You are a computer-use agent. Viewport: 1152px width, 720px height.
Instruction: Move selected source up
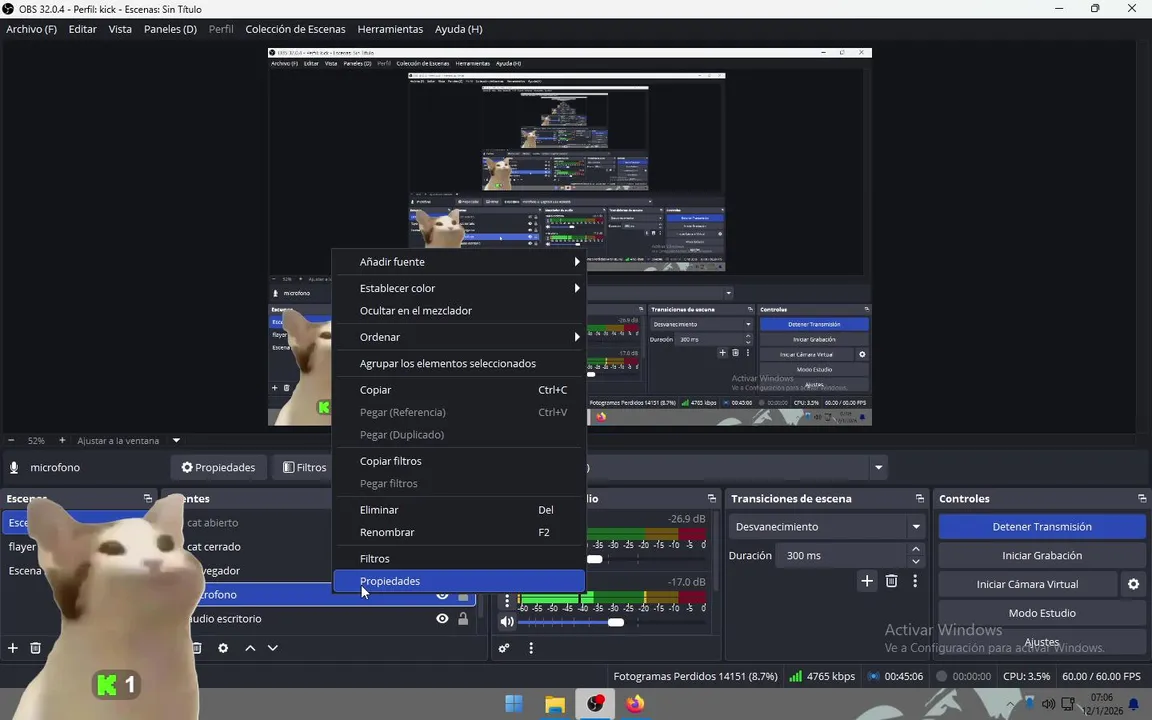(251, 648)
